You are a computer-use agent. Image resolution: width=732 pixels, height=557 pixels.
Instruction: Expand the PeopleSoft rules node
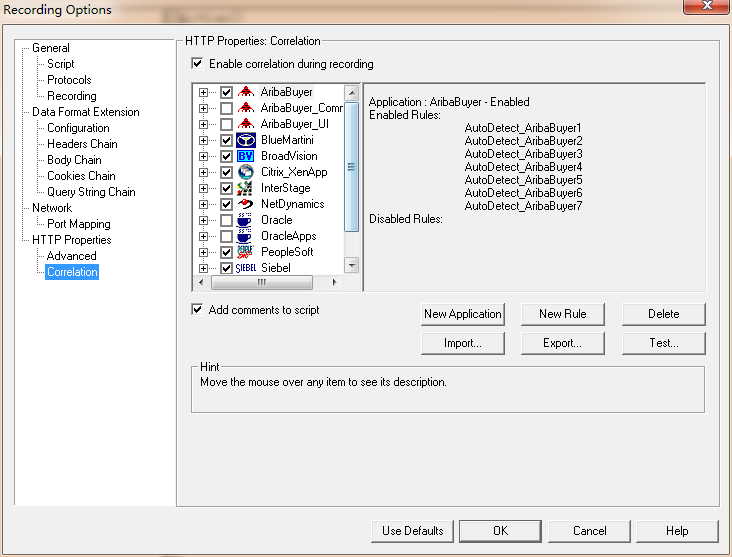[203, 252]
